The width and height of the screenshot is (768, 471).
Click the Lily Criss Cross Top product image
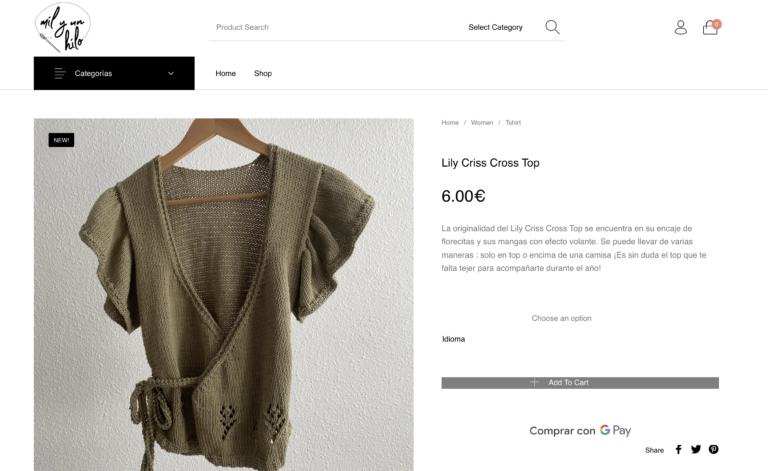tap(223, 295)
